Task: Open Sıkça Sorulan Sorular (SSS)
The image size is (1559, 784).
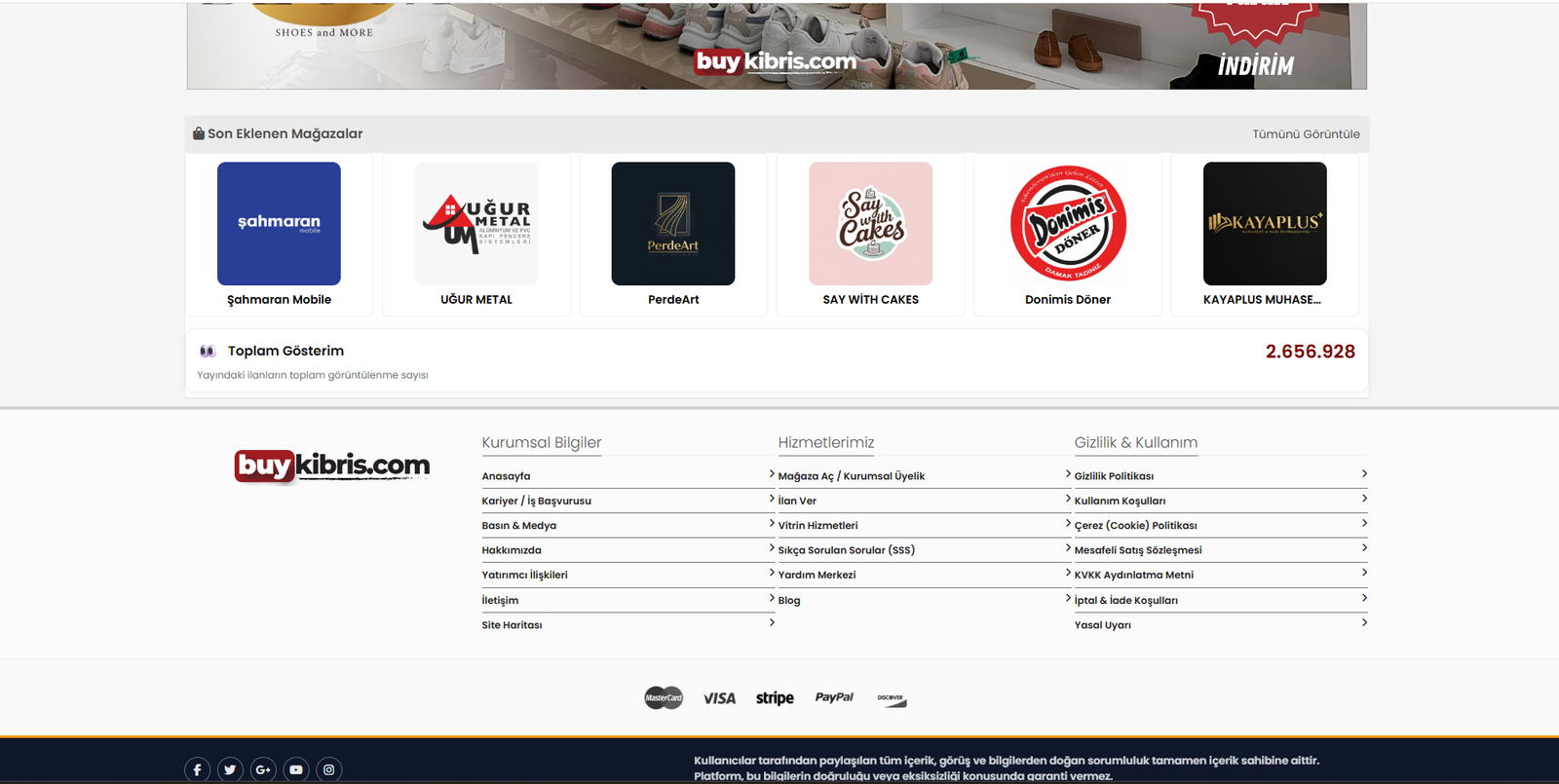Action: tap(846, 550)
